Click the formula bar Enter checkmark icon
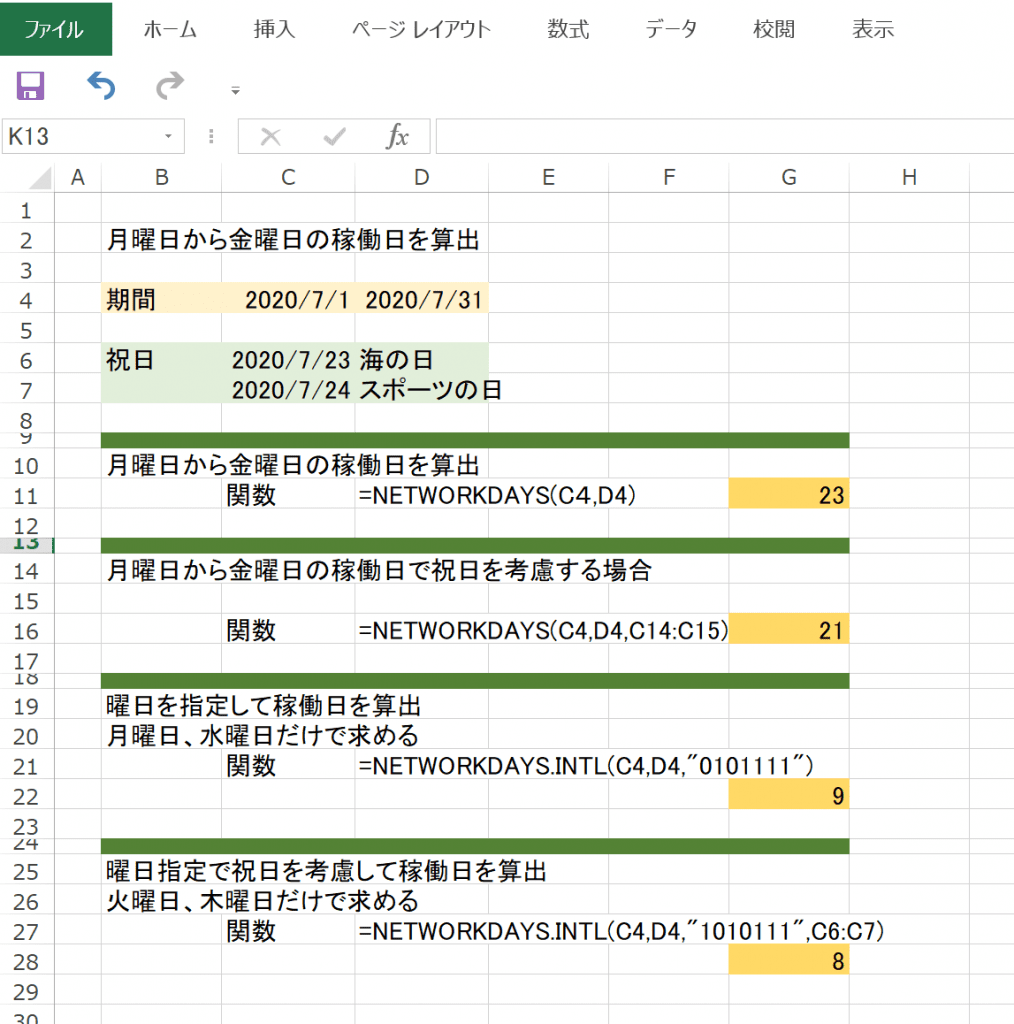The image size is (1014, 1024). [334, 137]
